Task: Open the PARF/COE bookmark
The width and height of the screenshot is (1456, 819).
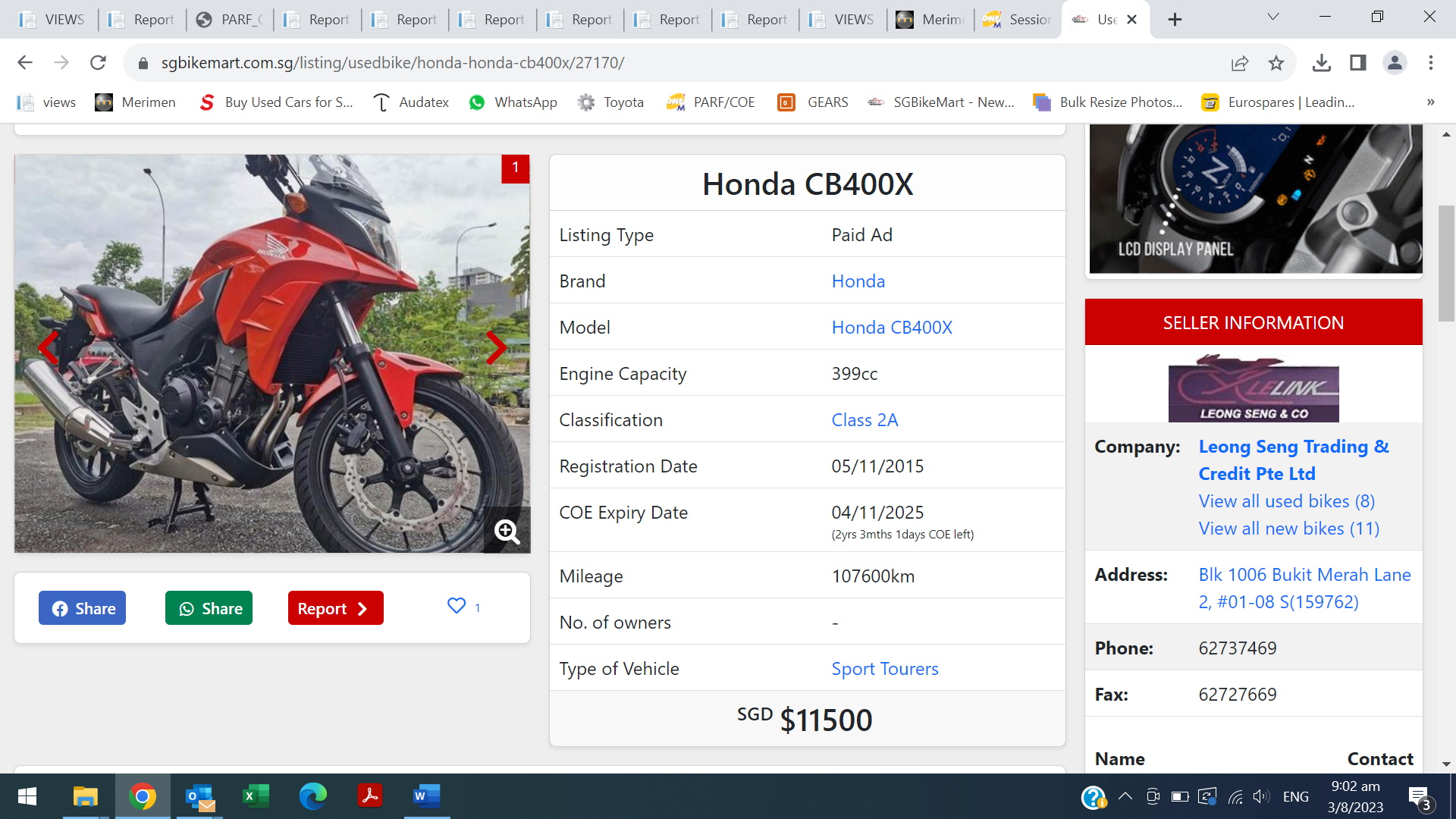Action: click(711, 102)
